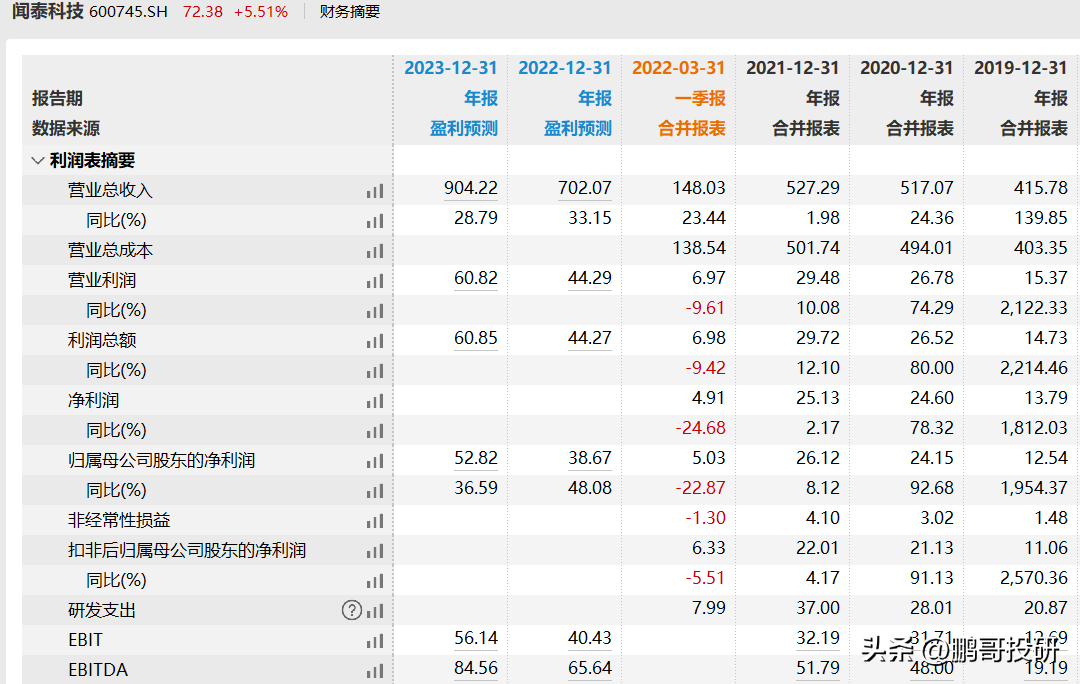
Task: Open 2021 EBITDA value 51.79
Action: (818, 668)
